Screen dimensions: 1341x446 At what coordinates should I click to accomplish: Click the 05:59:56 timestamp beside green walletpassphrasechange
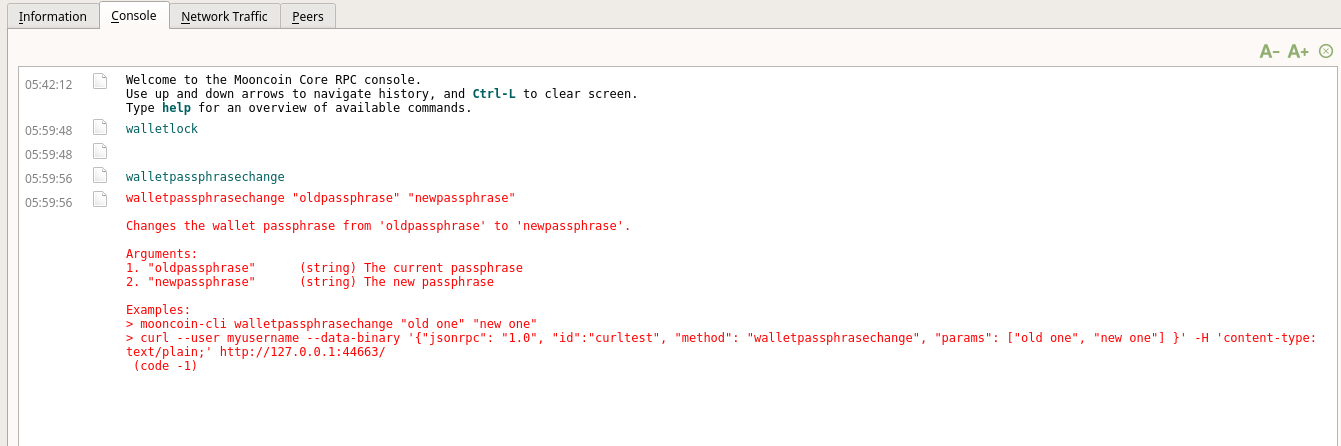(x=49, y=179)
